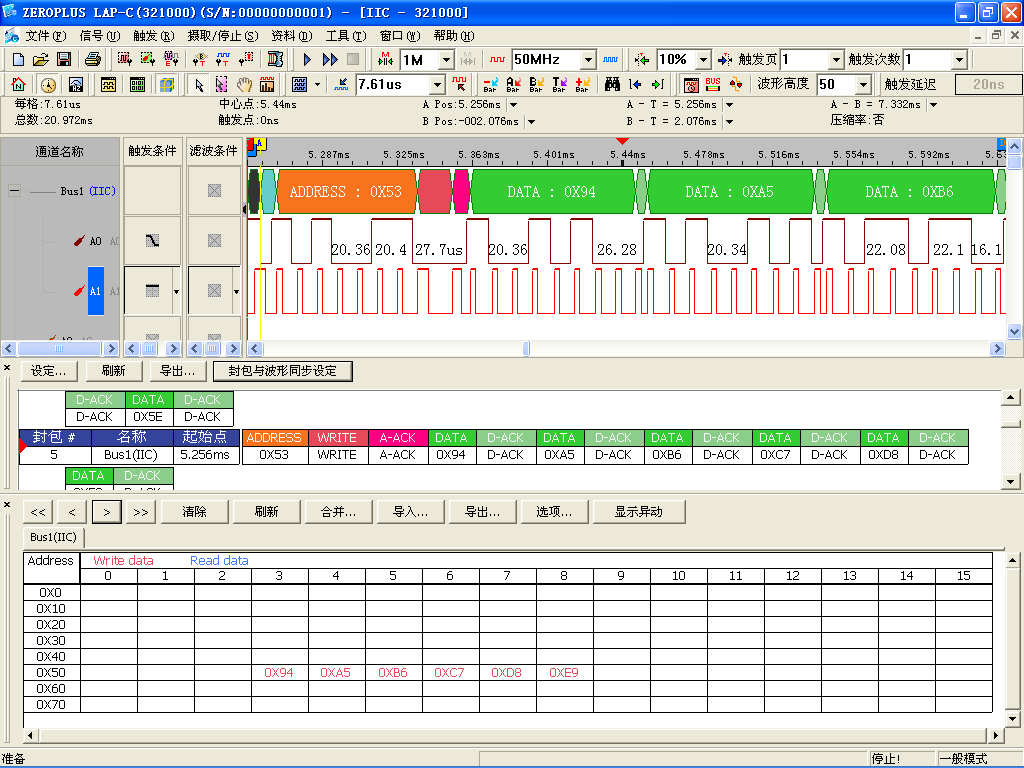
Task: Open the 工具(T) menu
Action: click(x=345, y=35)
